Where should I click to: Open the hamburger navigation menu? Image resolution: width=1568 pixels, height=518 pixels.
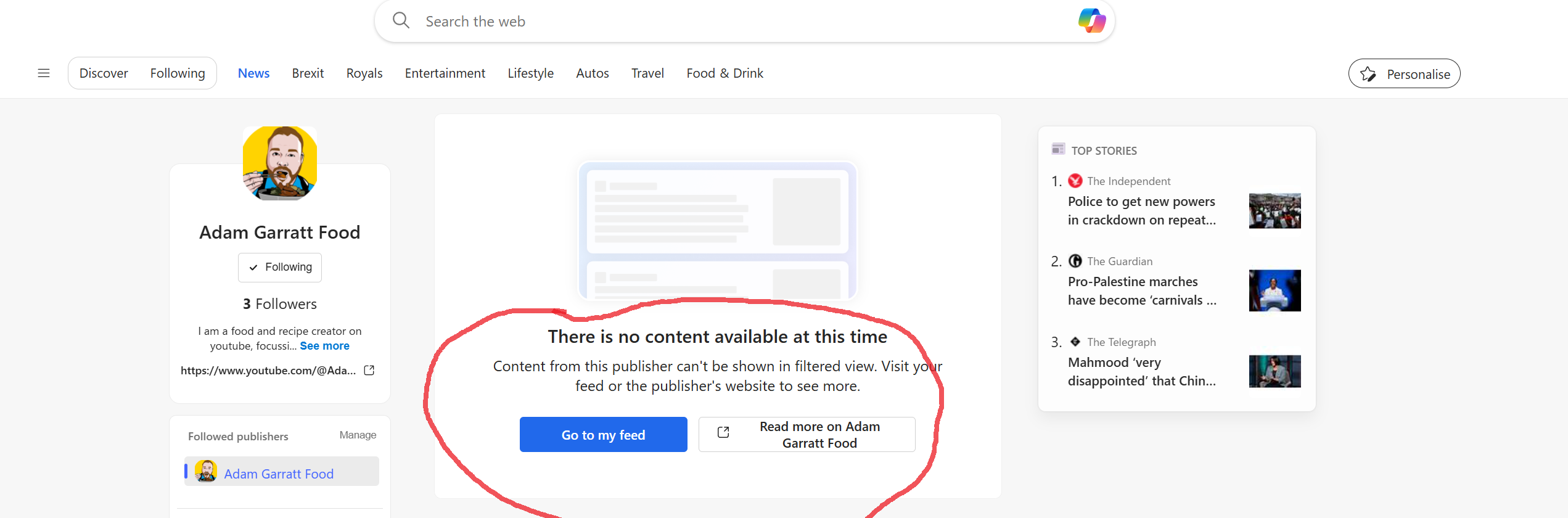point(44,73)
